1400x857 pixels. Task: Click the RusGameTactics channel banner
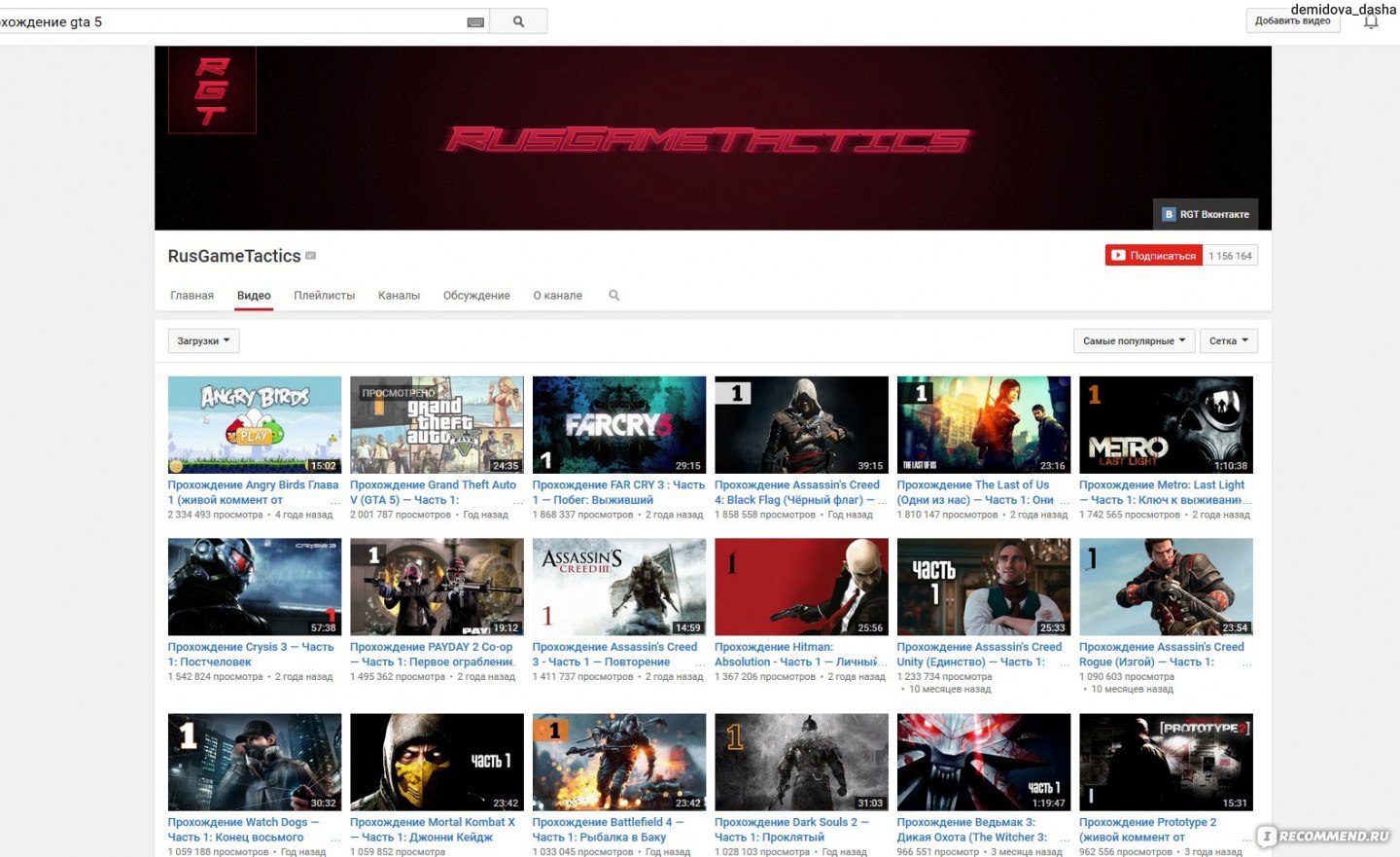tap(713, 138)
